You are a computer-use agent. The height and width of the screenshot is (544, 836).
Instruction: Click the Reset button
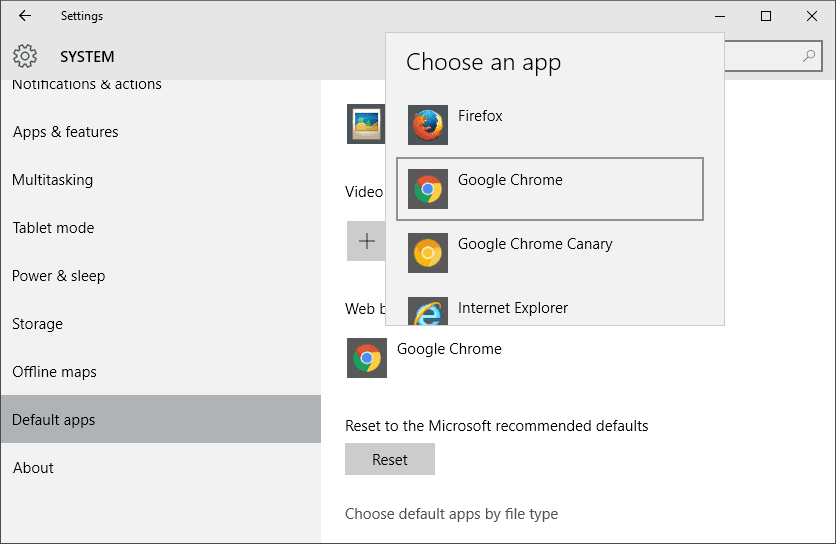coord(390,459)
